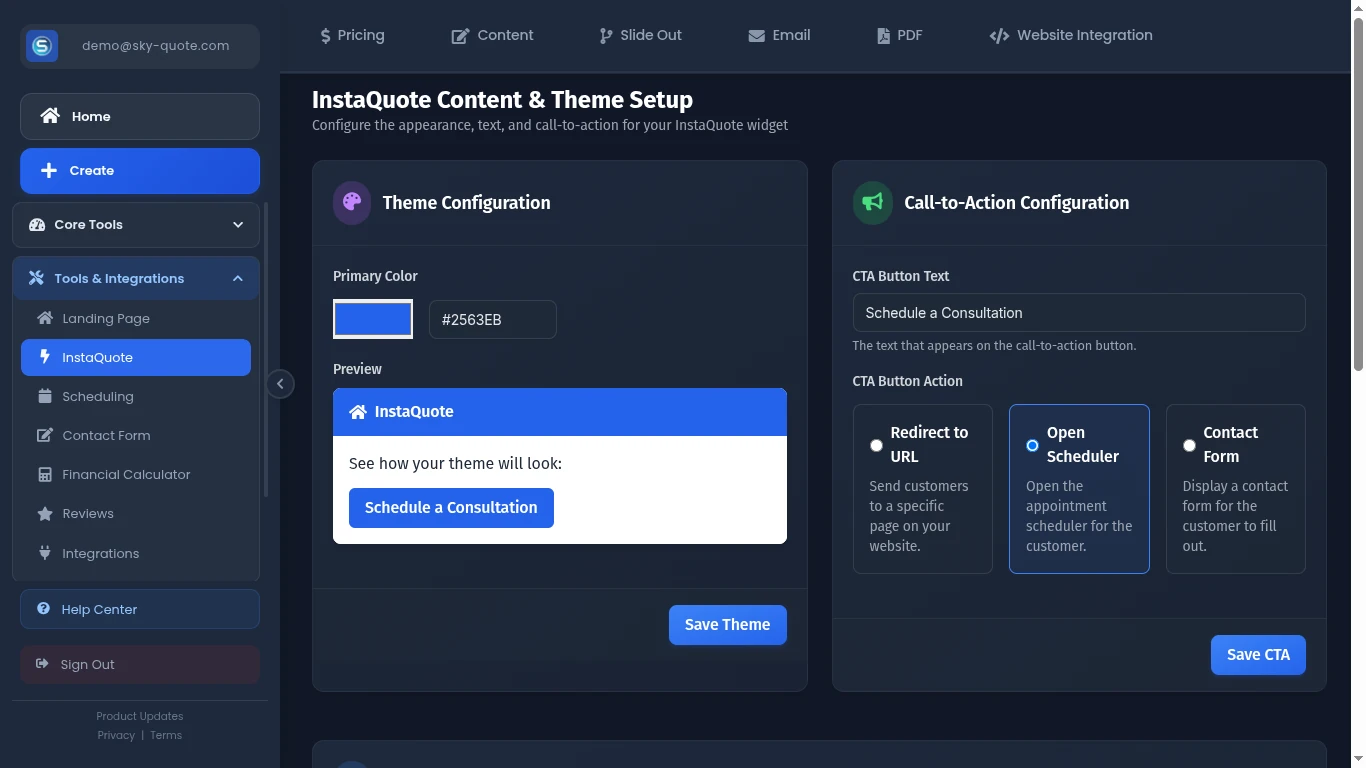Image resolution: width=1366 pixels, height=768 pixels.
Task: Click the Call-to-Action megaphone icon
Action: point(872,202)
